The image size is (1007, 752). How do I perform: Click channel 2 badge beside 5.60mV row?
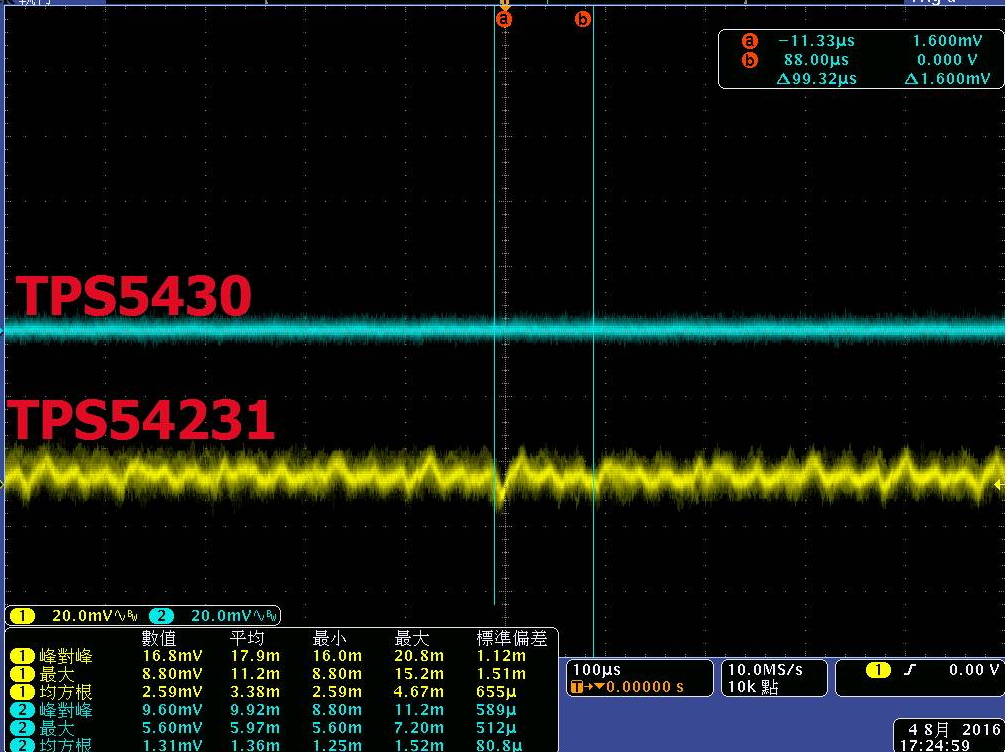click(22, 728)
